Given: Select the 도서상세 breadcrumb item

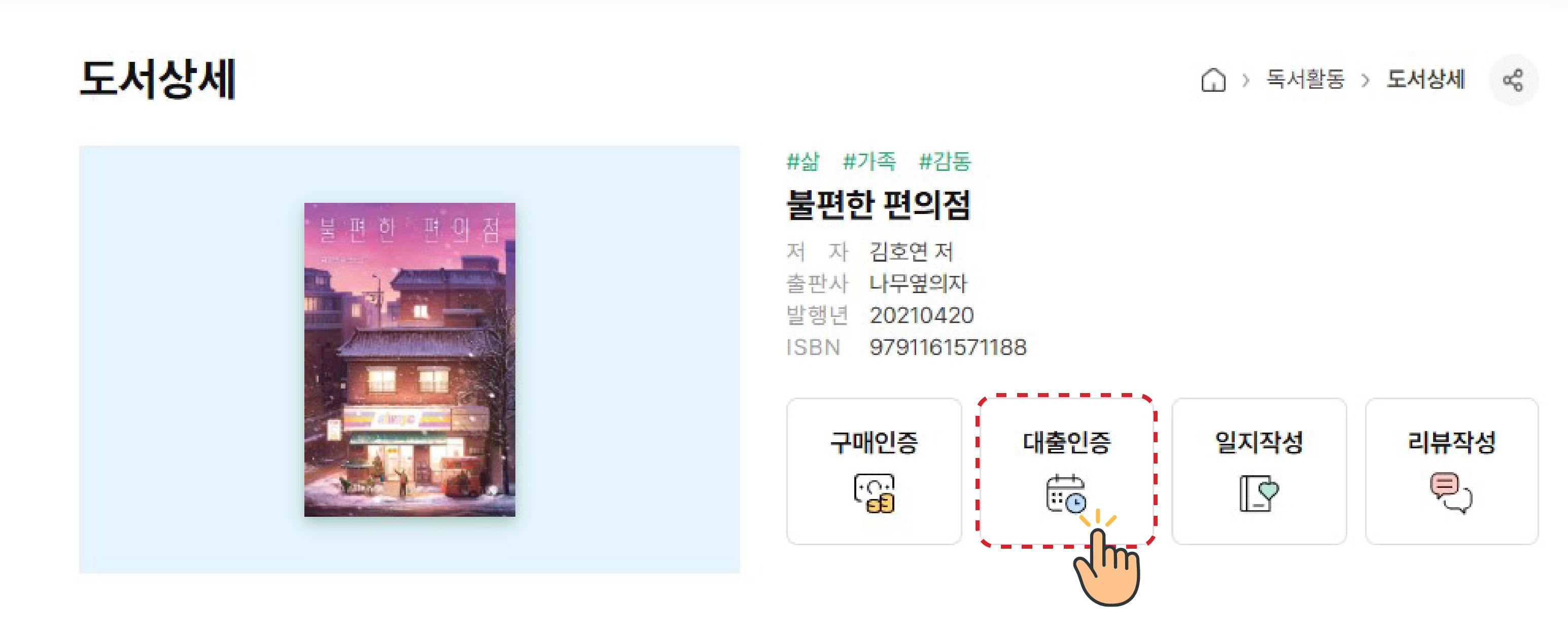Looking at the screenshot, I should tap(1425, 79).
